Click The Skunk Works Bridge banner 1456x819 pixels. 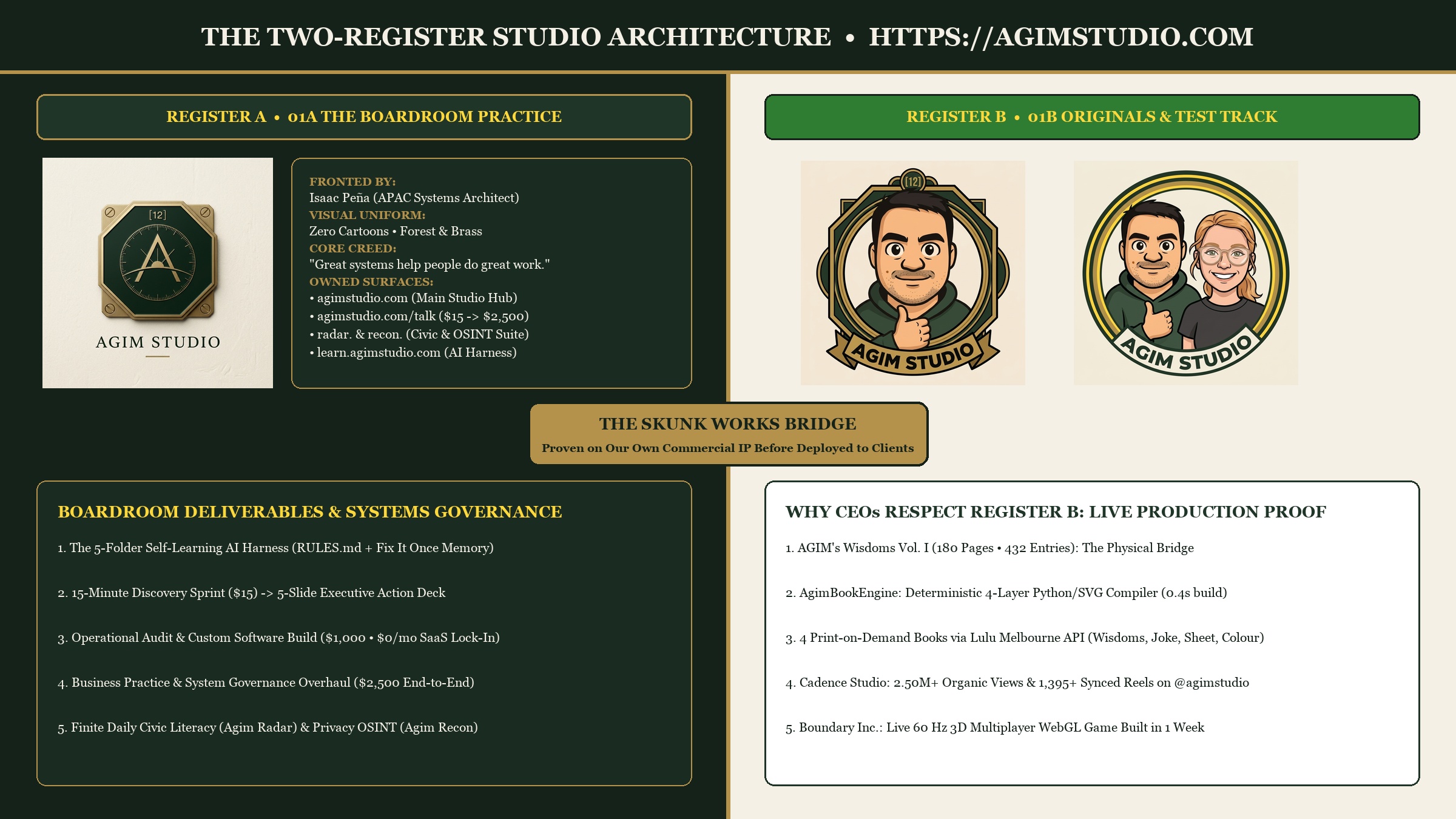(x=729, y=434)
